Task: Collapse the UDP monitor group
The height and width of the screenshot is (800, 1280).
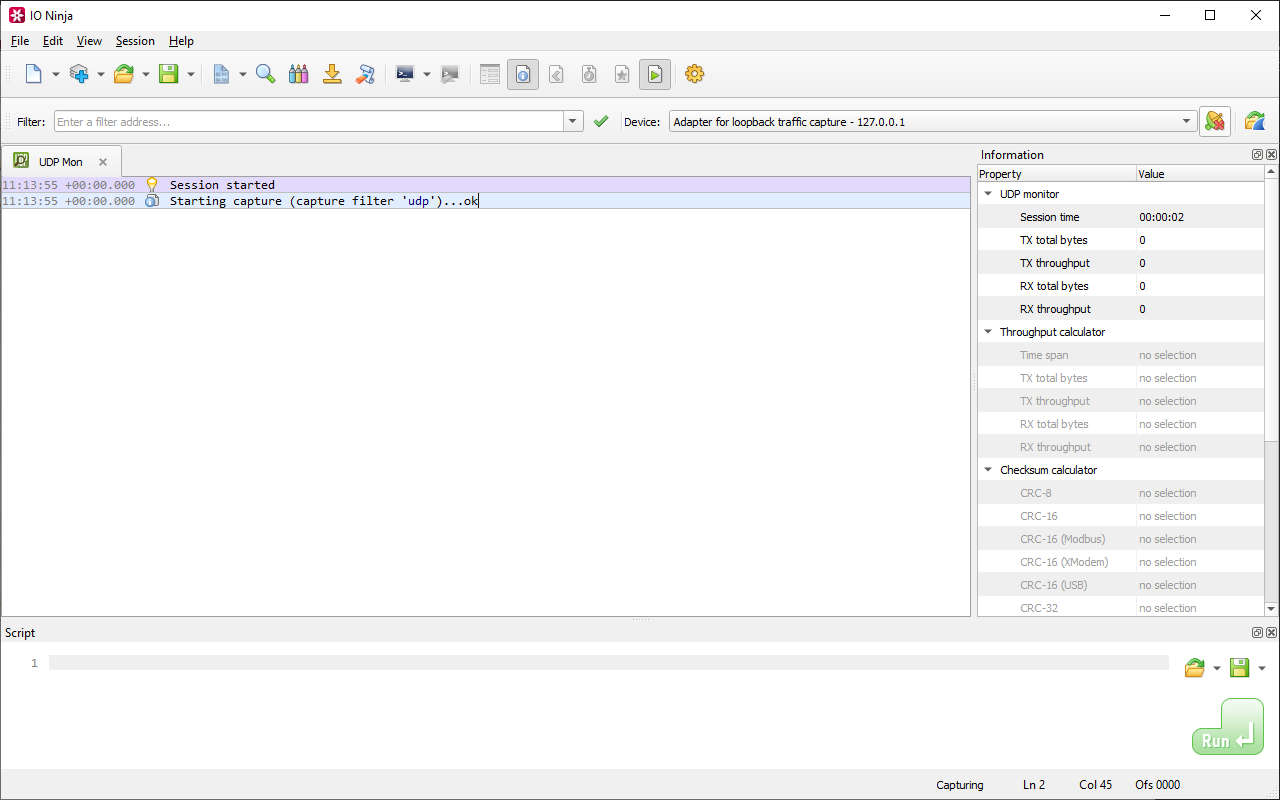Action: [988, 194]
